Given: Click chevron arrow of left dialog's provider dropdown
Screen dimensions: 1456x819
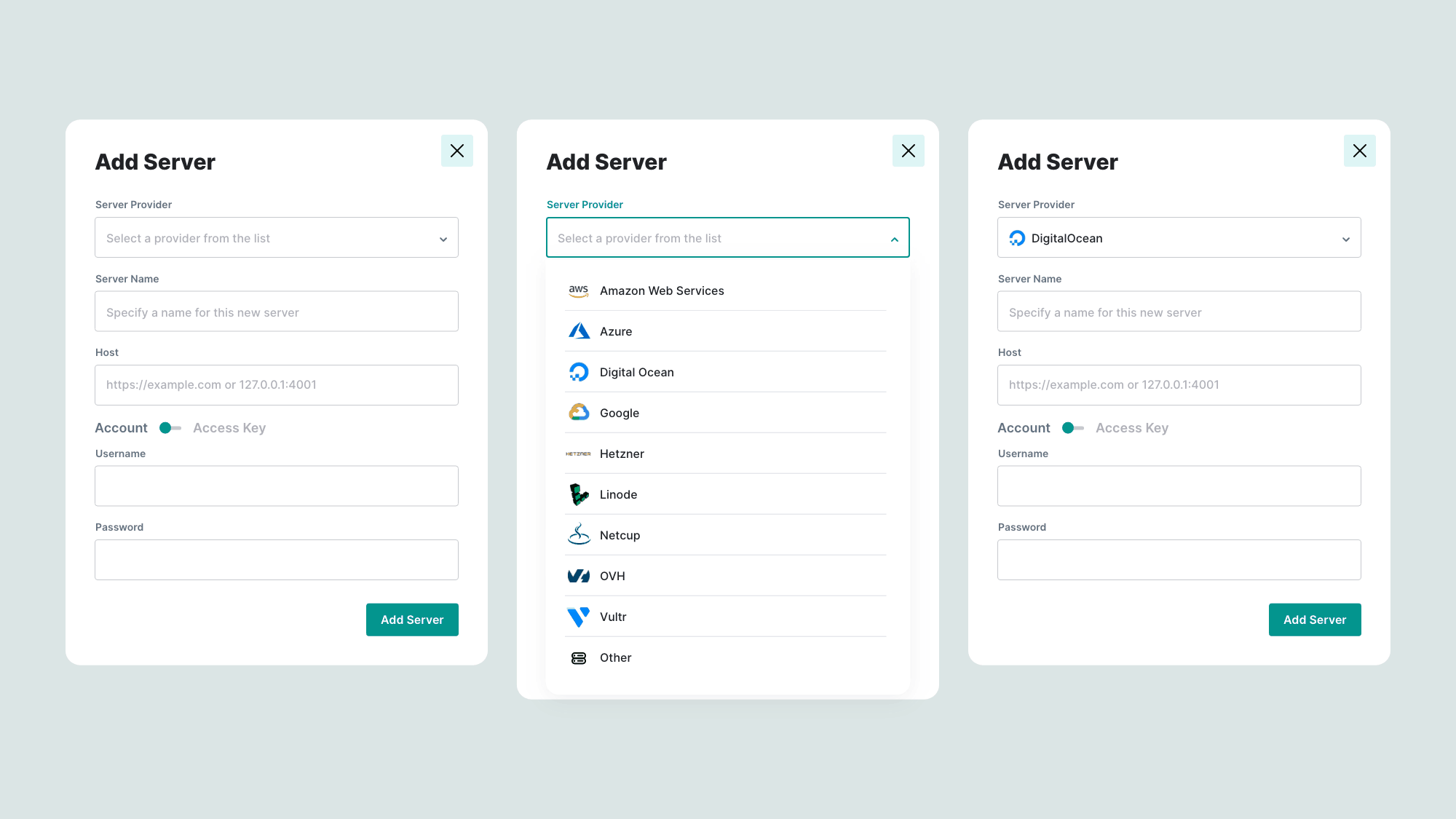Looking at the screenshot, I should tap(443, 240).
